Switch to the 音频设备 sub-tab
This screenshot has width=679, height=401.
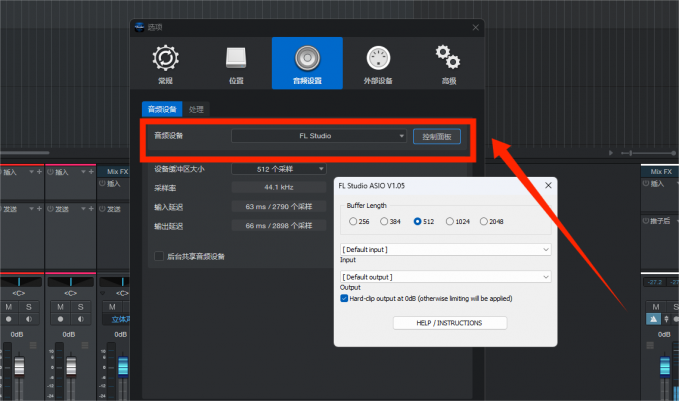click(162, 109)
